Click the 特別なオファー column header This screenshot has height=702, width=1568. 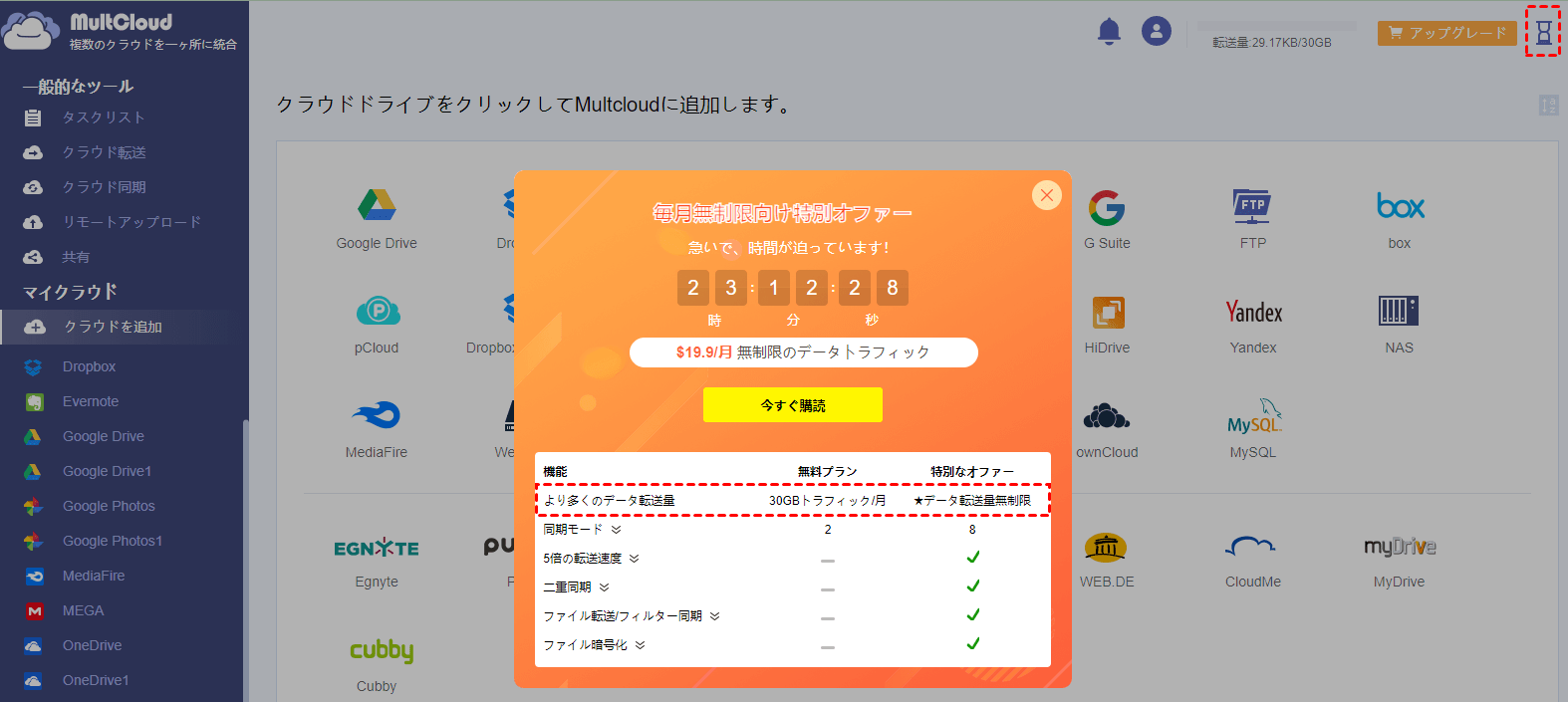[x=972, y=472]
